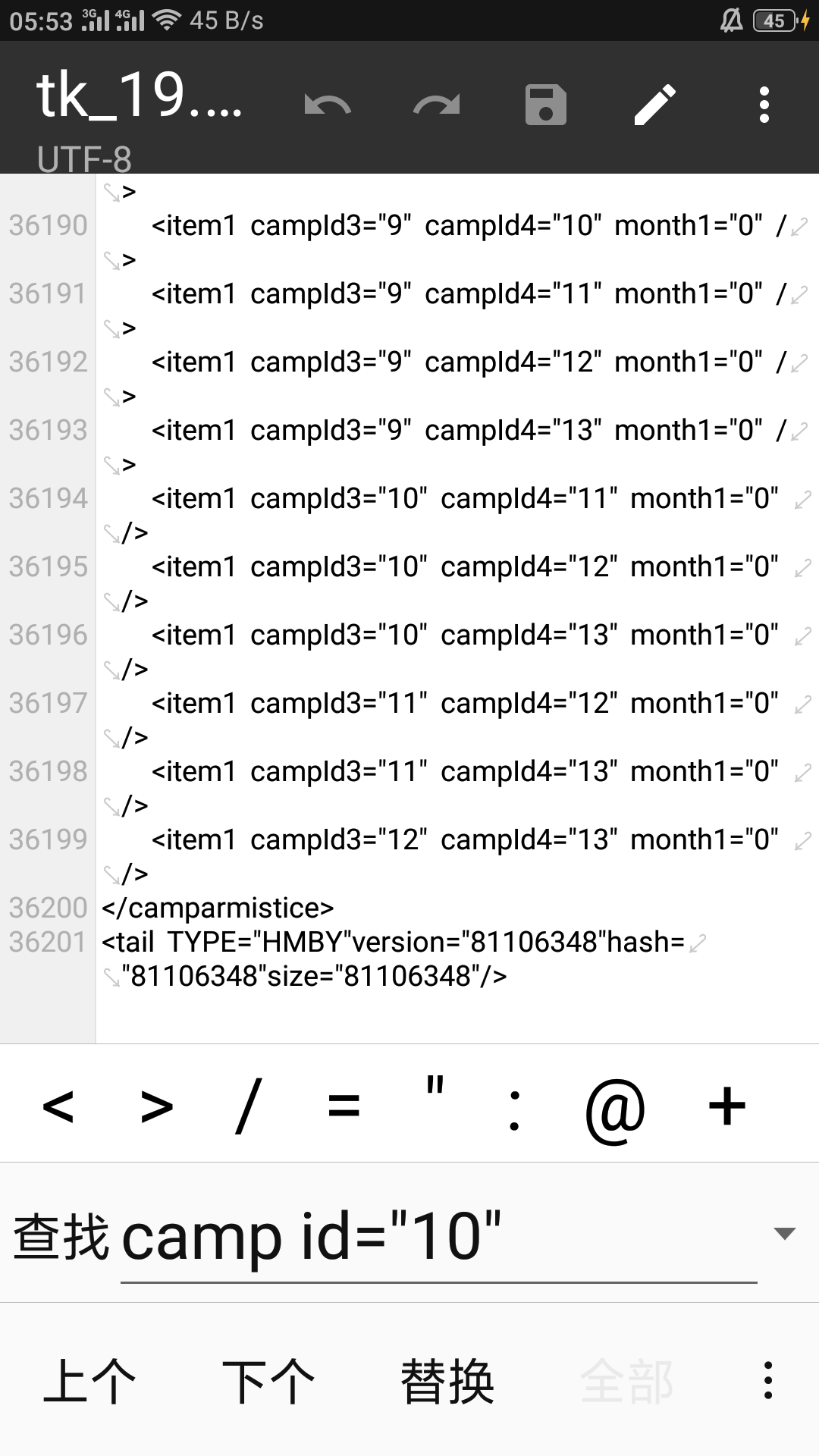Screen dimensions: 819x1456
Task: Tap the undo arrow icon
Action: 328,105
